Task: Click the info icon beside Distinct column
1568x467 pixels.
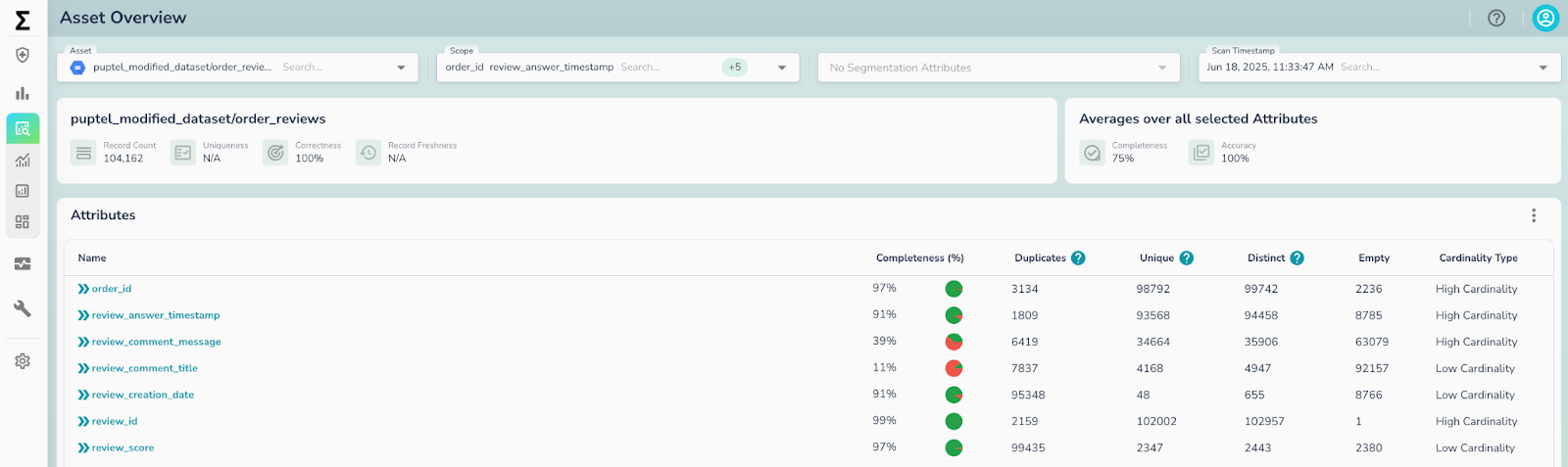Action: click(1297, 258)
